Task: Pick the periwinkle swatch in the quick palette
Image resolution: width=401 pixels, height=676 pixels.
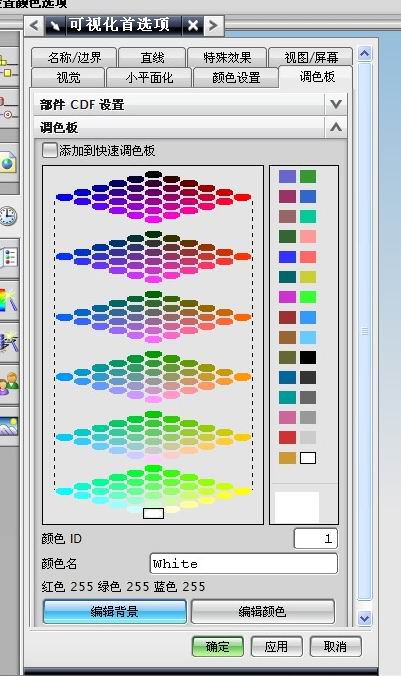Action: coord(287,176)
